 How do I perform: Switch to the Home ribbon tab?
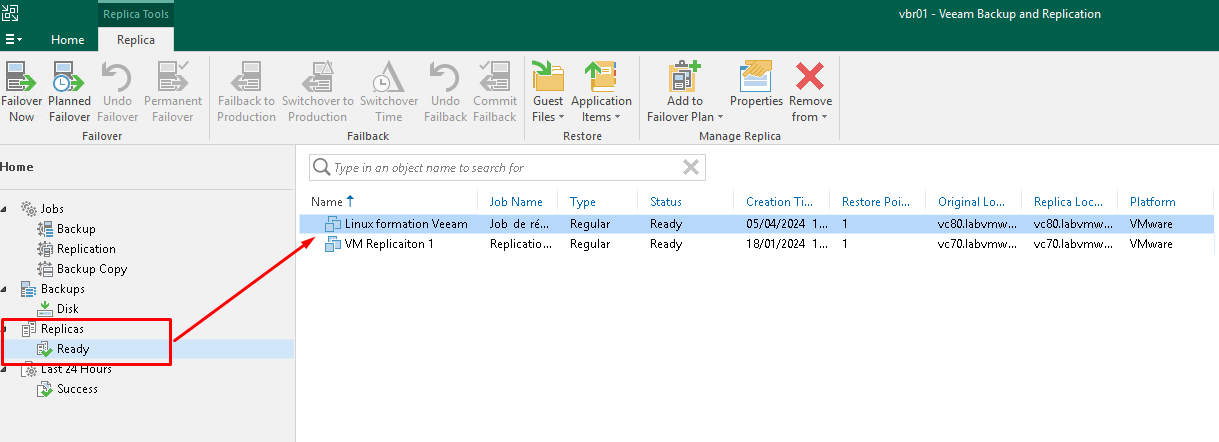point(68,40)
